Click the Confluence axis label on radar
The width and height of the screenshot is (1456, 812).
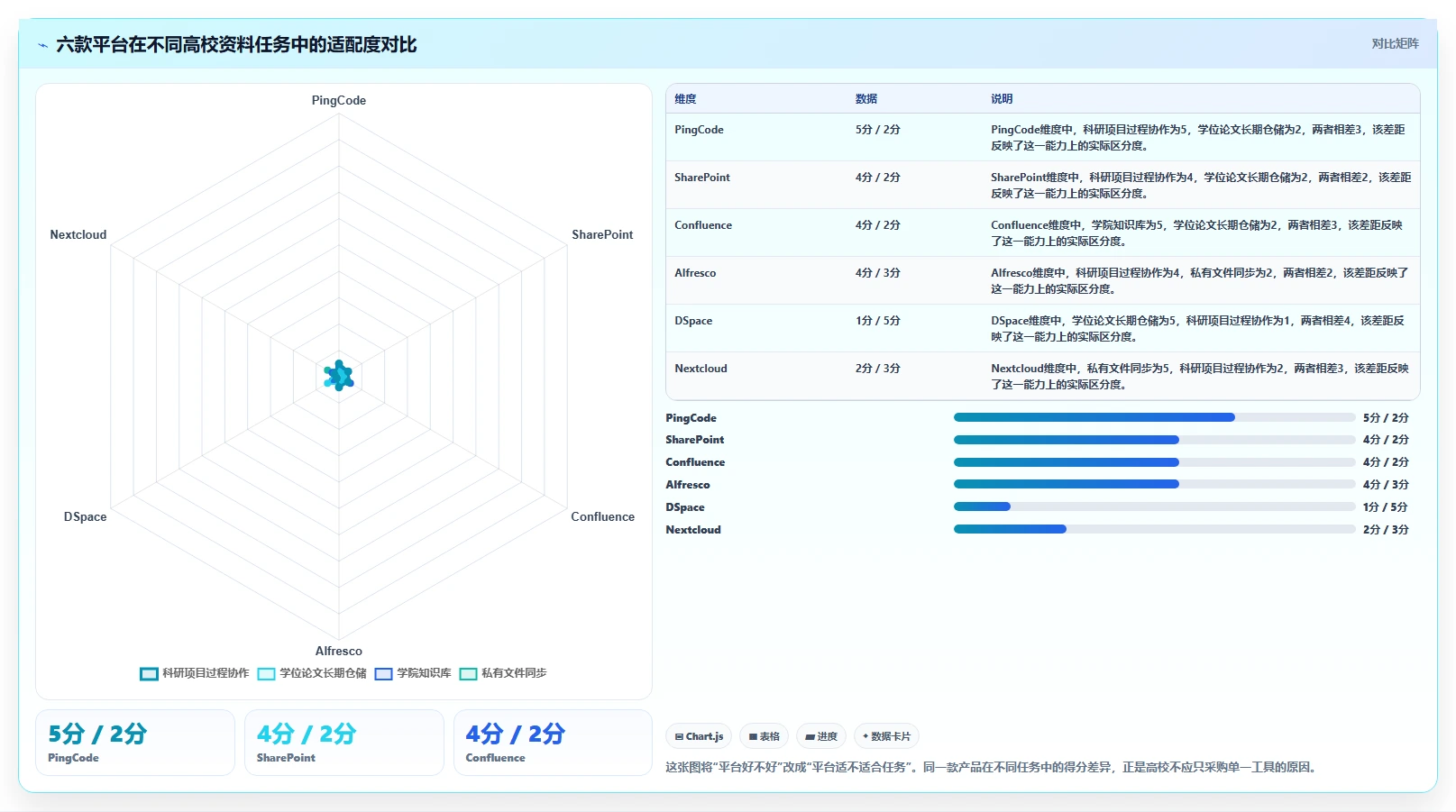602,516
